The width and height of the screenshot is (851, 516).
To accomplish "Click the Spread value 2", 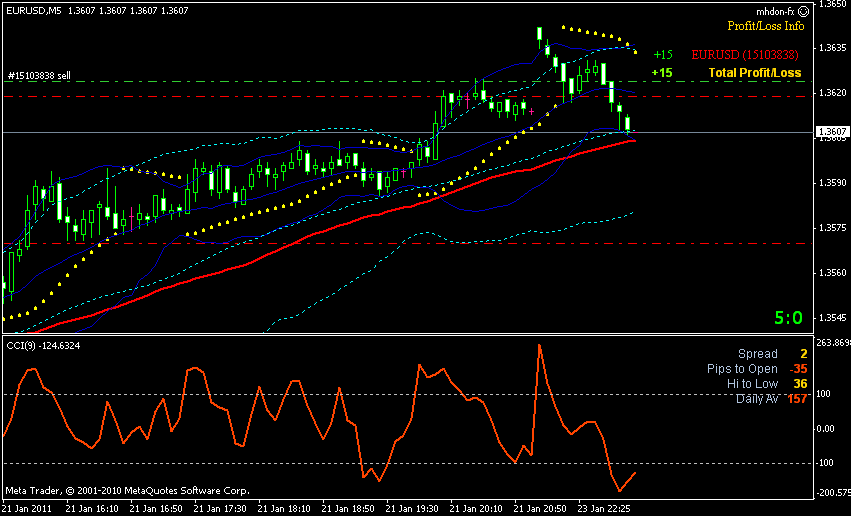I will pos(804,354).
